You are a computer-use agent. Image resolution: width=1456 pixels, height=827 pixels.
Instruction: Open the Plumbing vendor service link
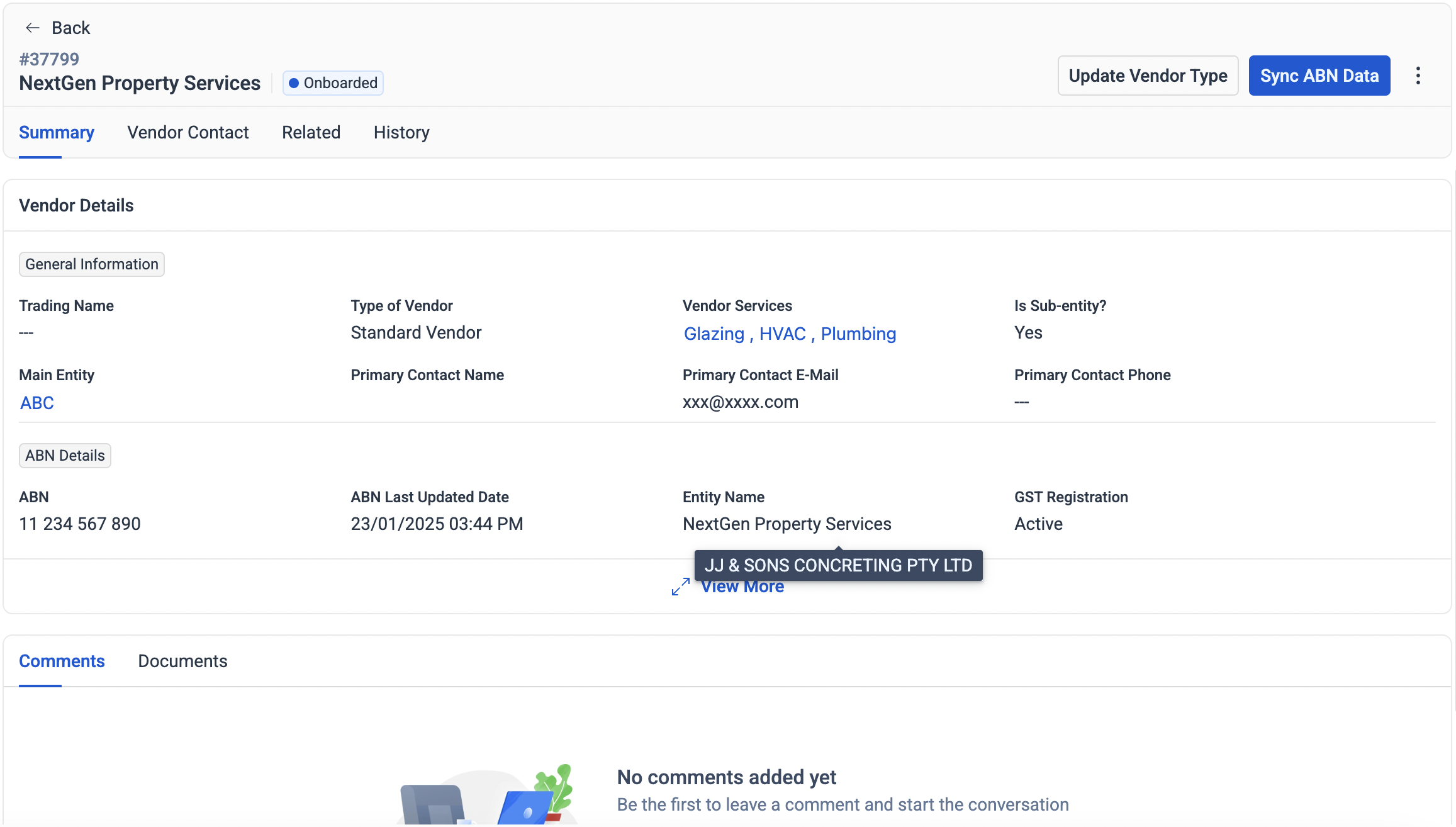(858, 334)
